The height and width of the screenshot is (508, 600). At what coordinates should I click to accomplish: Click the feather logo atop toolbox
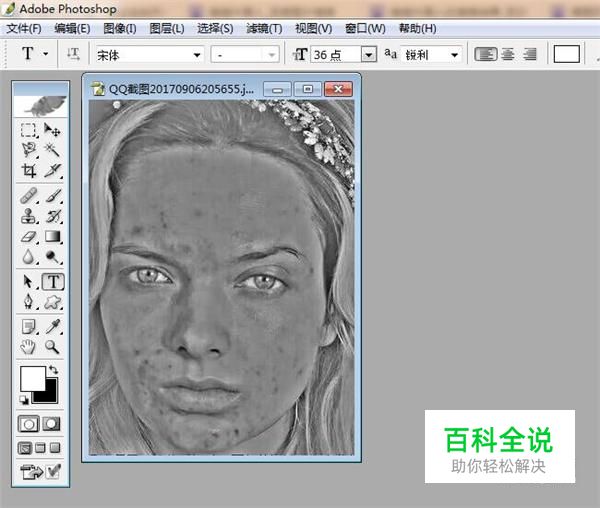coord(41,106)
